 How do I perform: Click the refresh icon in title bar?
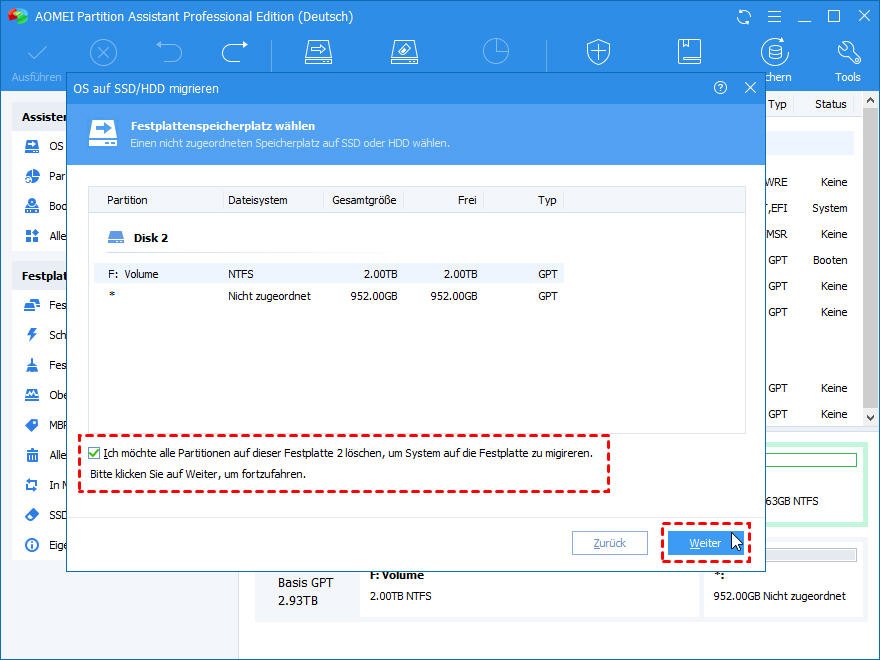click(x=743, y=17)
